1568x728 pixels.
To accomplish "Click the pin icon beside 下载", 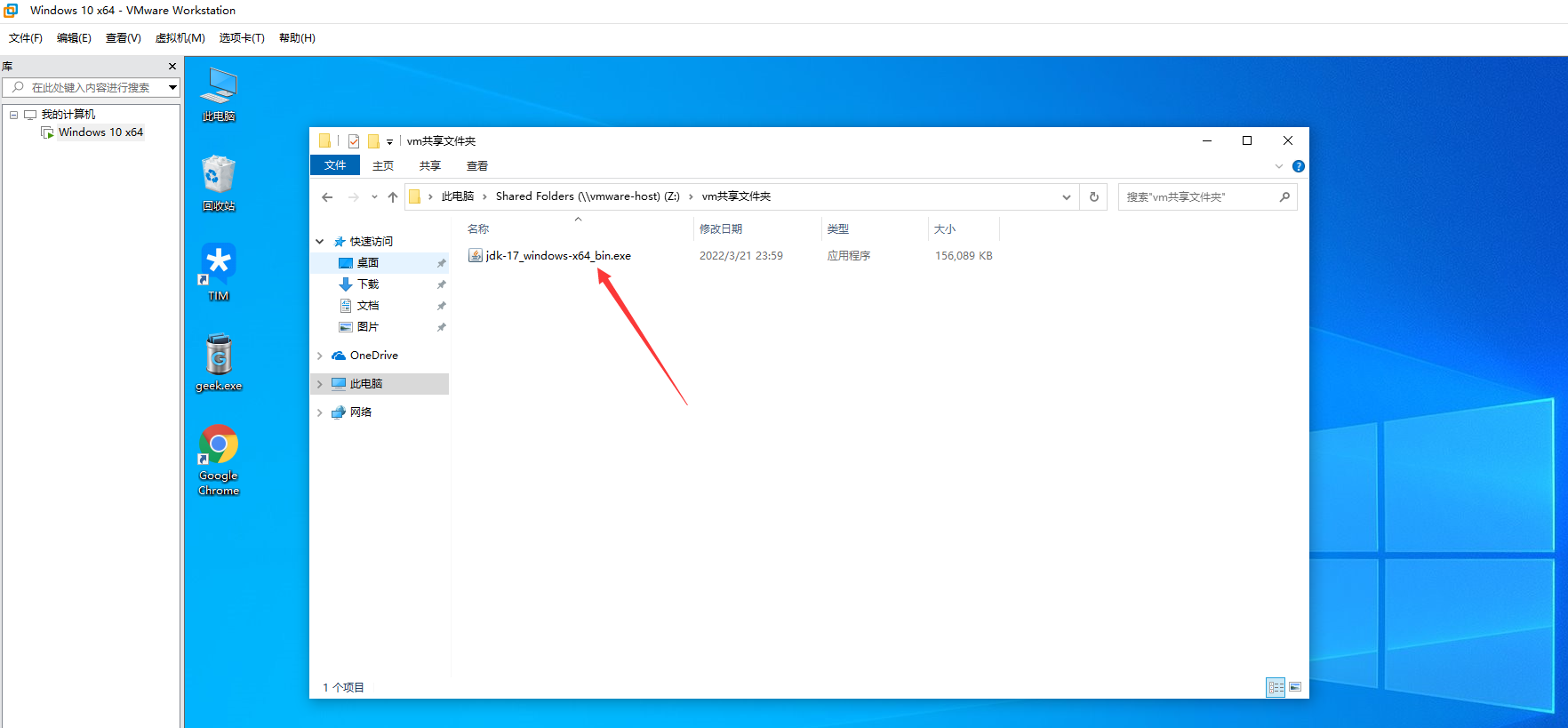I will pos(441,284).
